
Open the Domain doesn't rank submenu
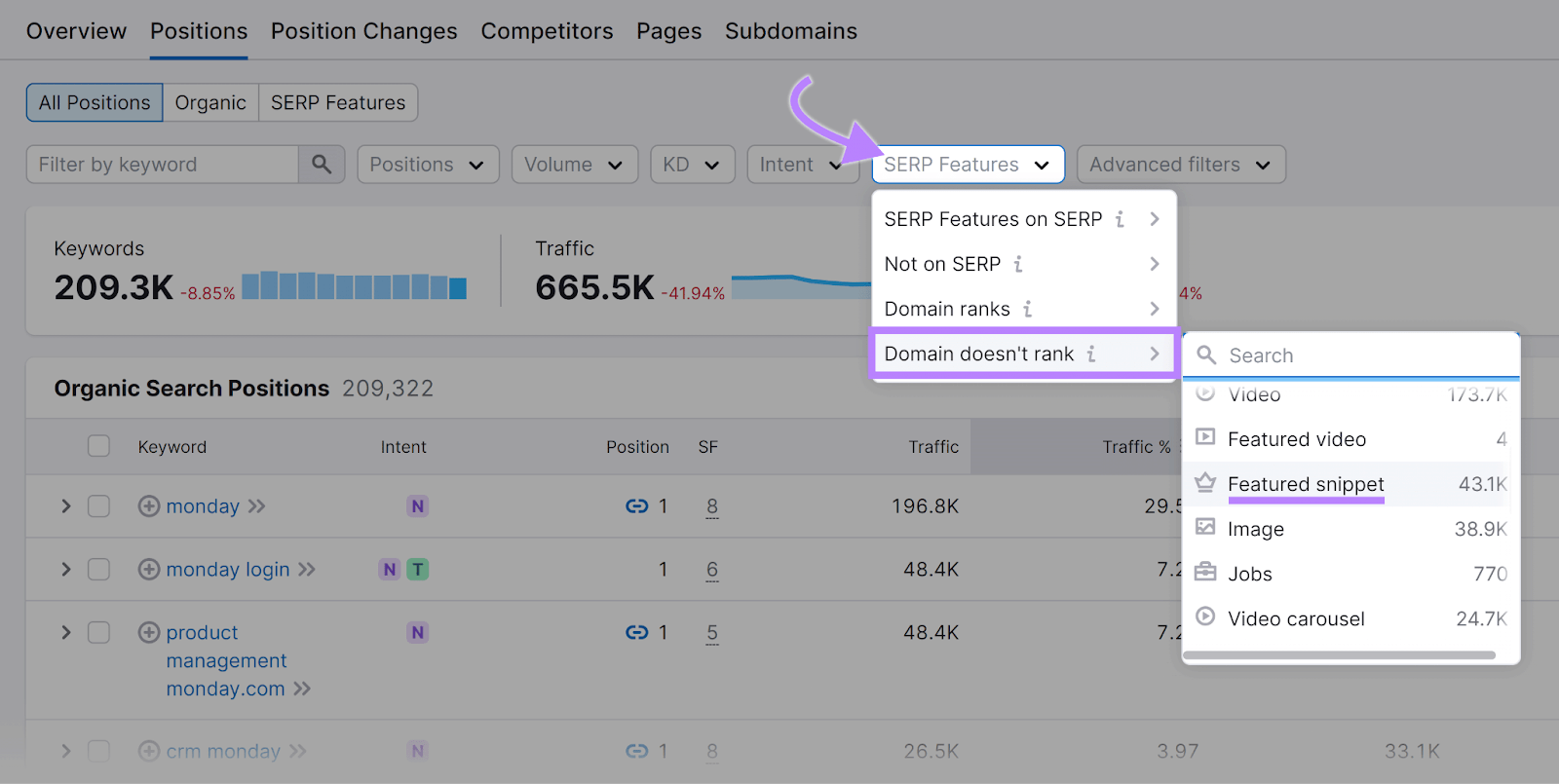[1021, 354]
